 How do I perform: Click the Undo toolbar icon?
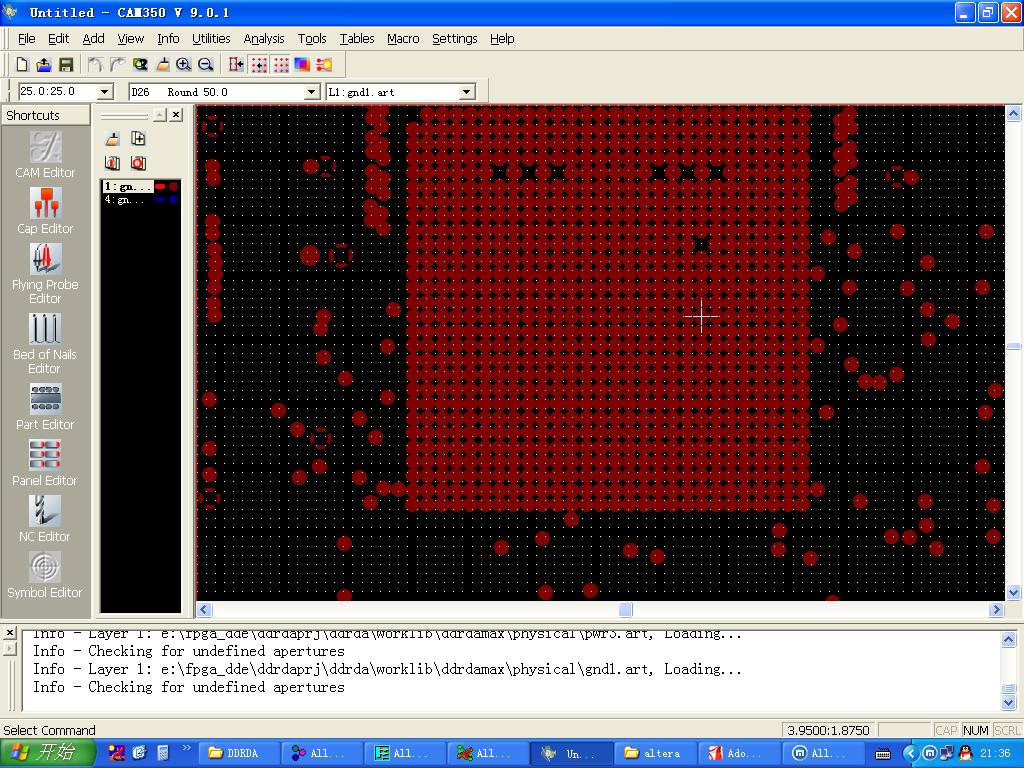(x=95, y=64)
